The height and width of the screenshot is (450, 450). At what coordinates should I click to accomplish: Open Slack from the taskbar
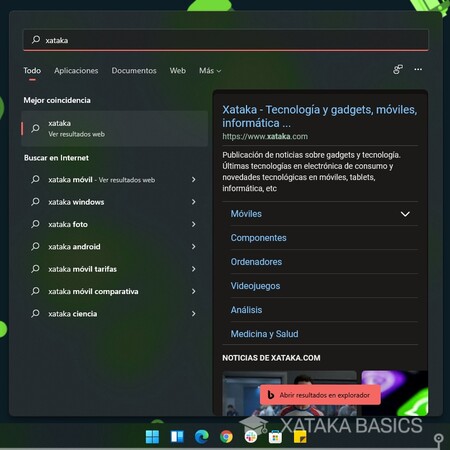point(251,436)
